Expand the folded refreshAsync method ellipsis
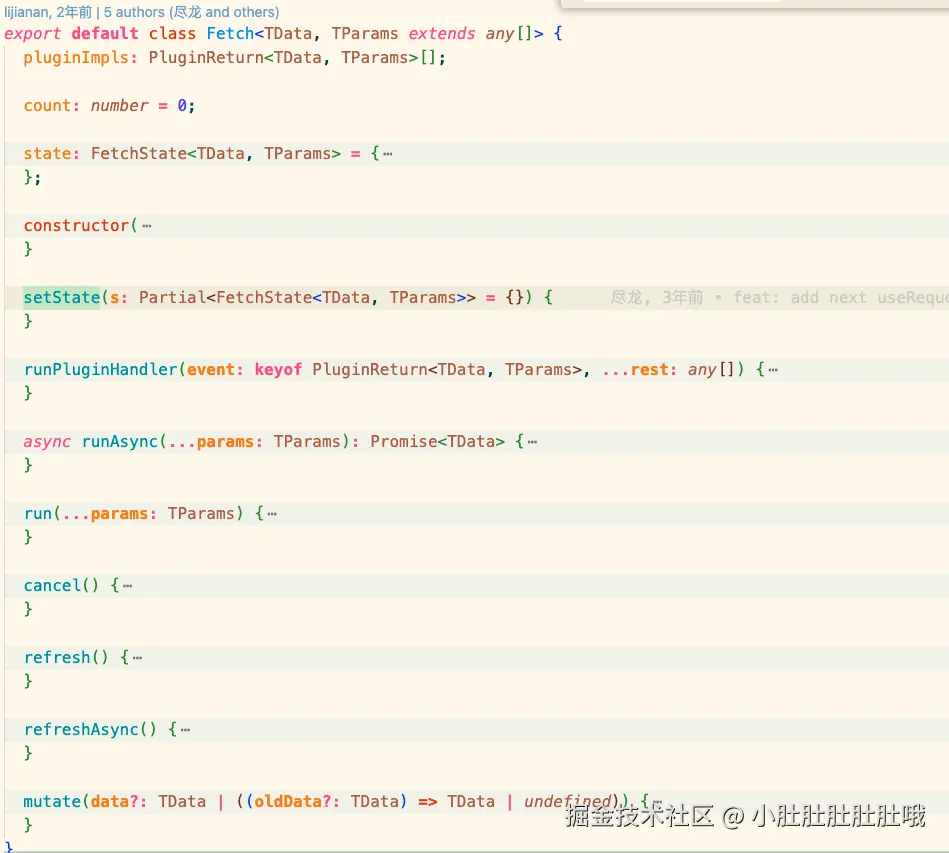 click(x=185, y=730)
